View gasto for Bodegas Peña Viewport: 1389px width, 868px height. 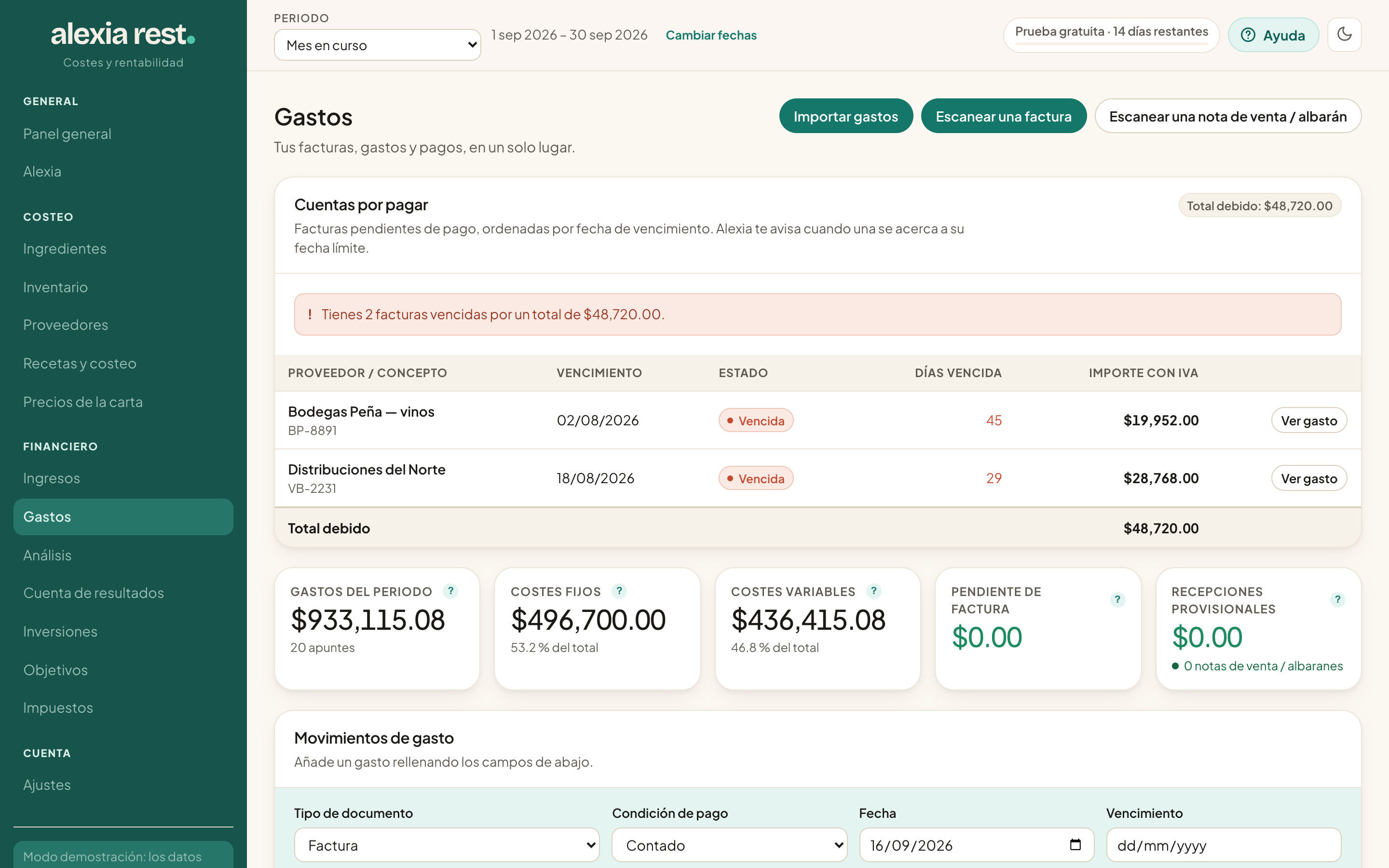point(1308,421)
